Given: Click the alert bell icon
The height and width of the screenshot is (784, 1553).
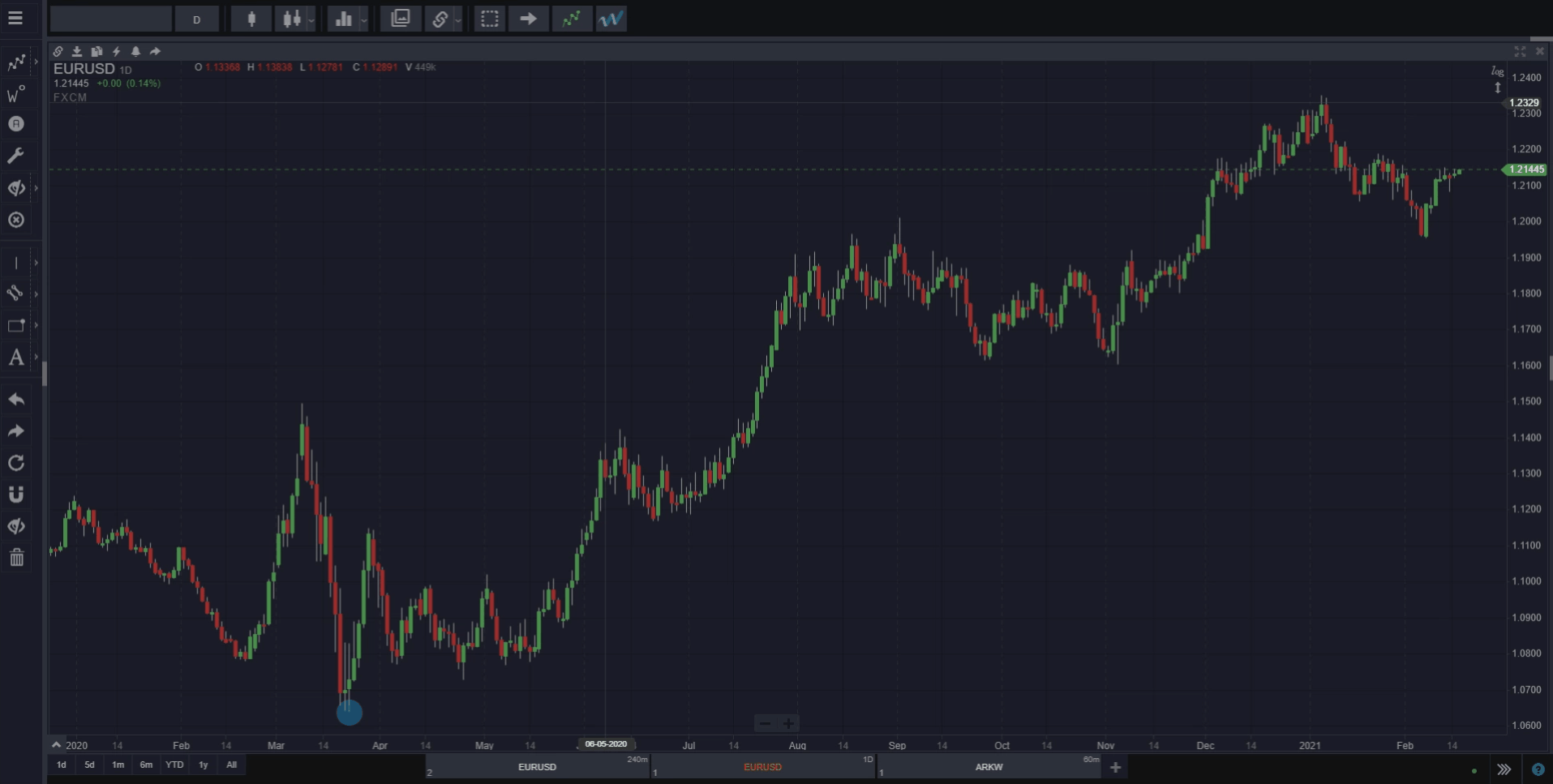Looking at the screenshot, I should pos(135,51).
